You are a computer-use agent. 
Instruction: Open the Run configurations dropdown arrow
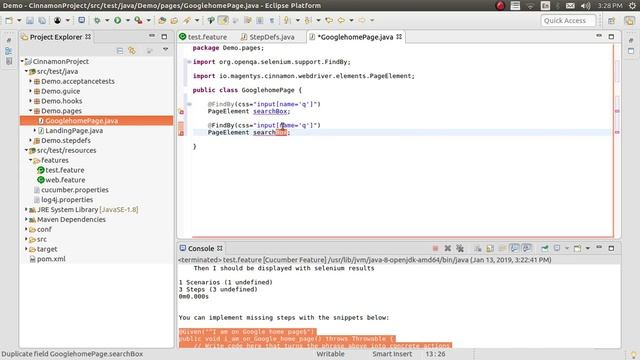tap(127, 20)
